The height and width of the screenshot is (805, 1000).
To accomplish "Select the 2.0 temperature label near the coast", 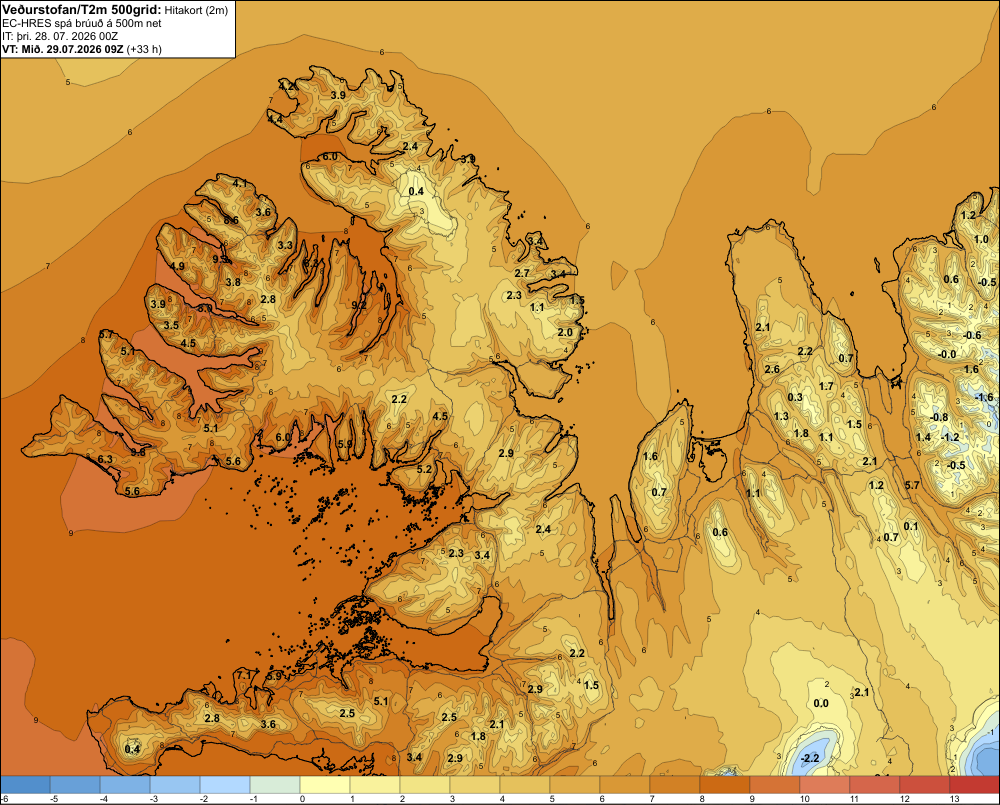I will (565, 332).
